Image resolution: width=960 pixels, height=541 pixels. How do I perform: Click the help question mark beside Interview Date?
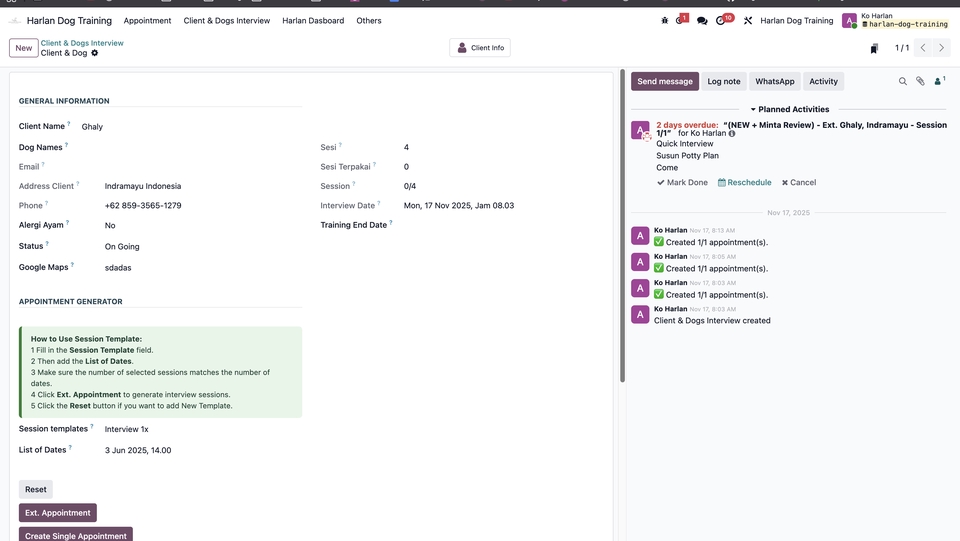click(x=378, y=203)
